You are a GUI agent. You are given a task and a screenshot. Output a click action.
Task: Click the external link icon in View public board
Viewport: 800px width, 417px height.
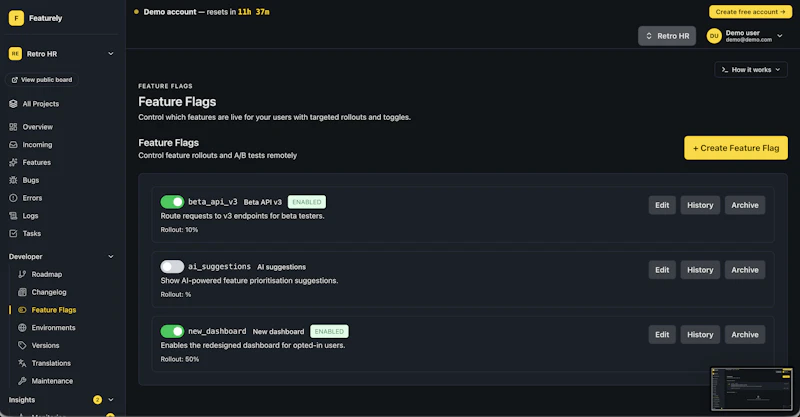click(x=15, y=80)
